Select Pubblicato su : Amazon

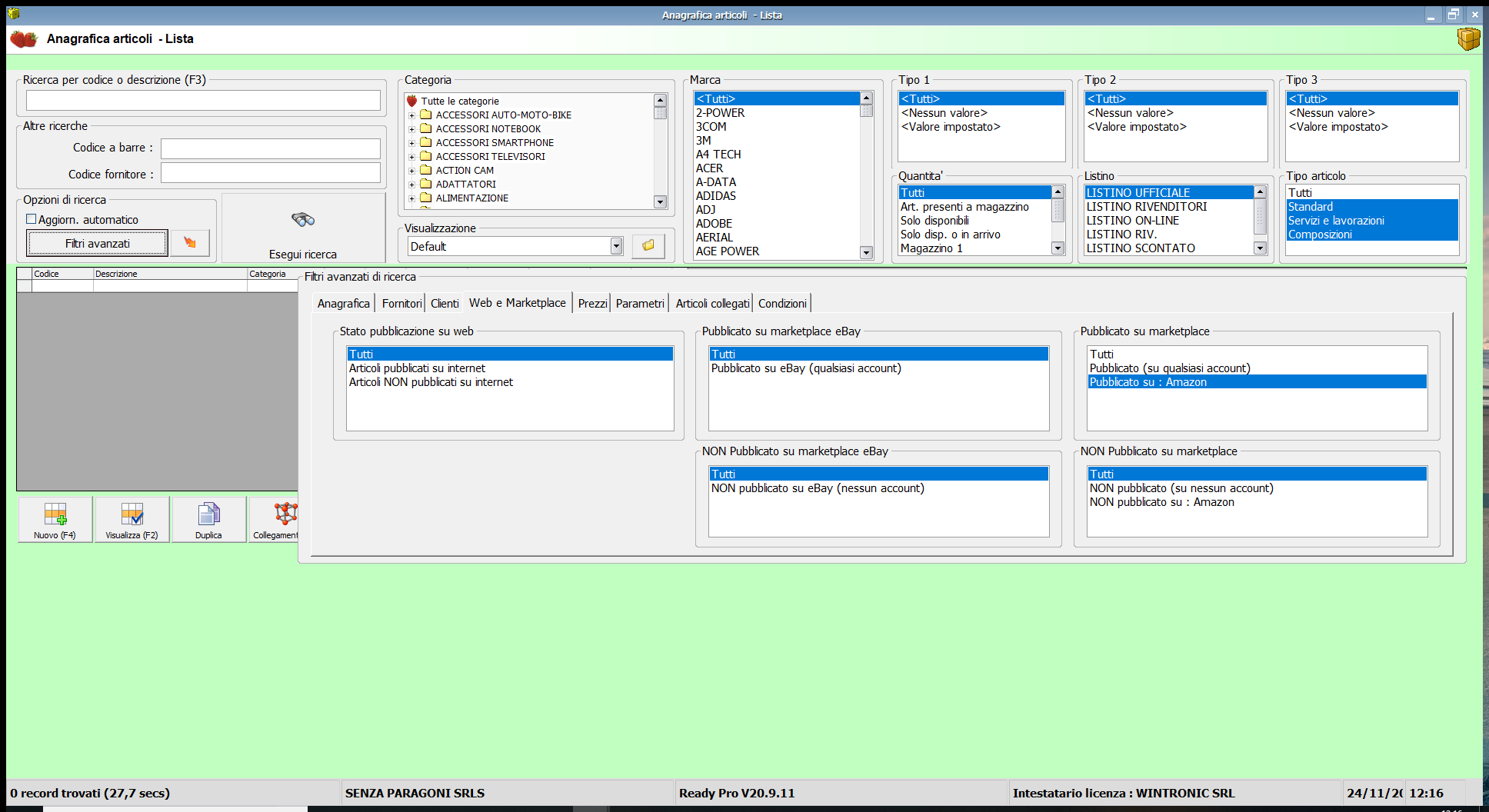point(1257,382)
